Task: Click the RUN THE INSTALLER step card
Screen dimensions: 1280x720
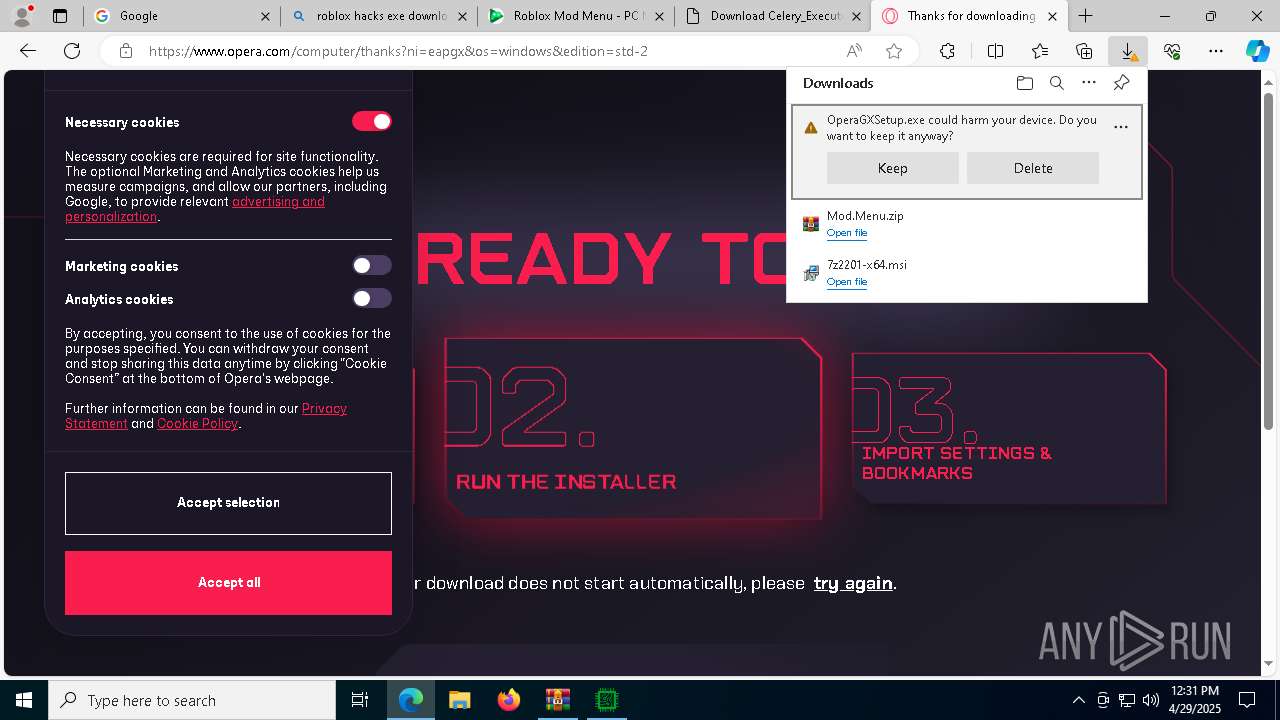Action: pyautogui.click(x=633, y=428)
